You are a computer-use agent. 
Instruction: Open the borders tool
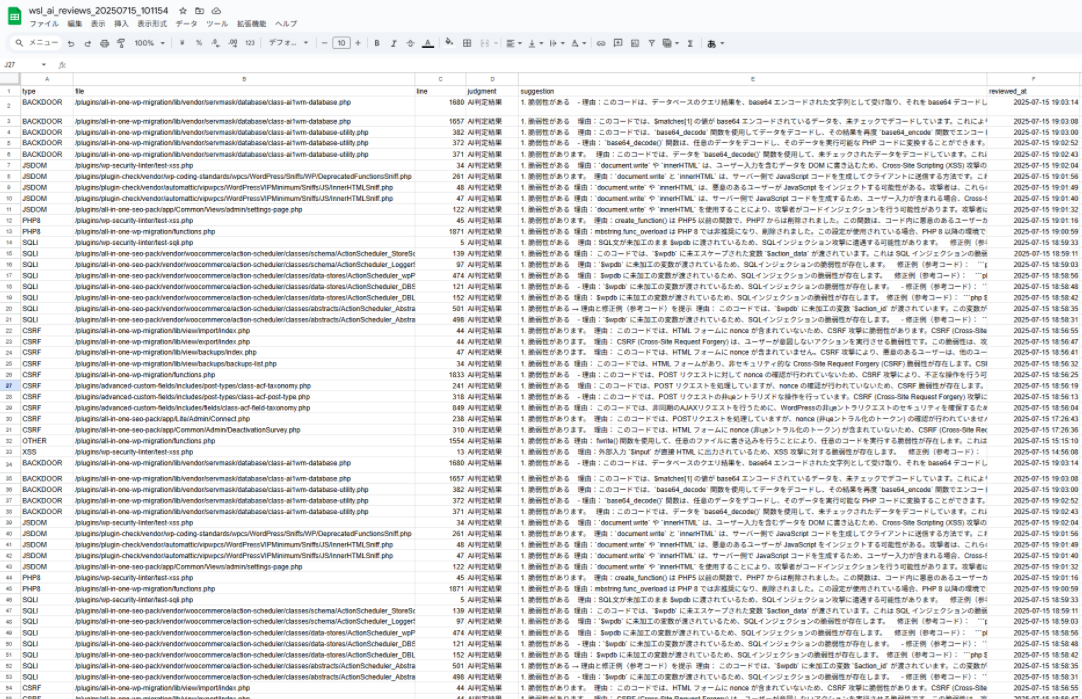pos(467,43)
